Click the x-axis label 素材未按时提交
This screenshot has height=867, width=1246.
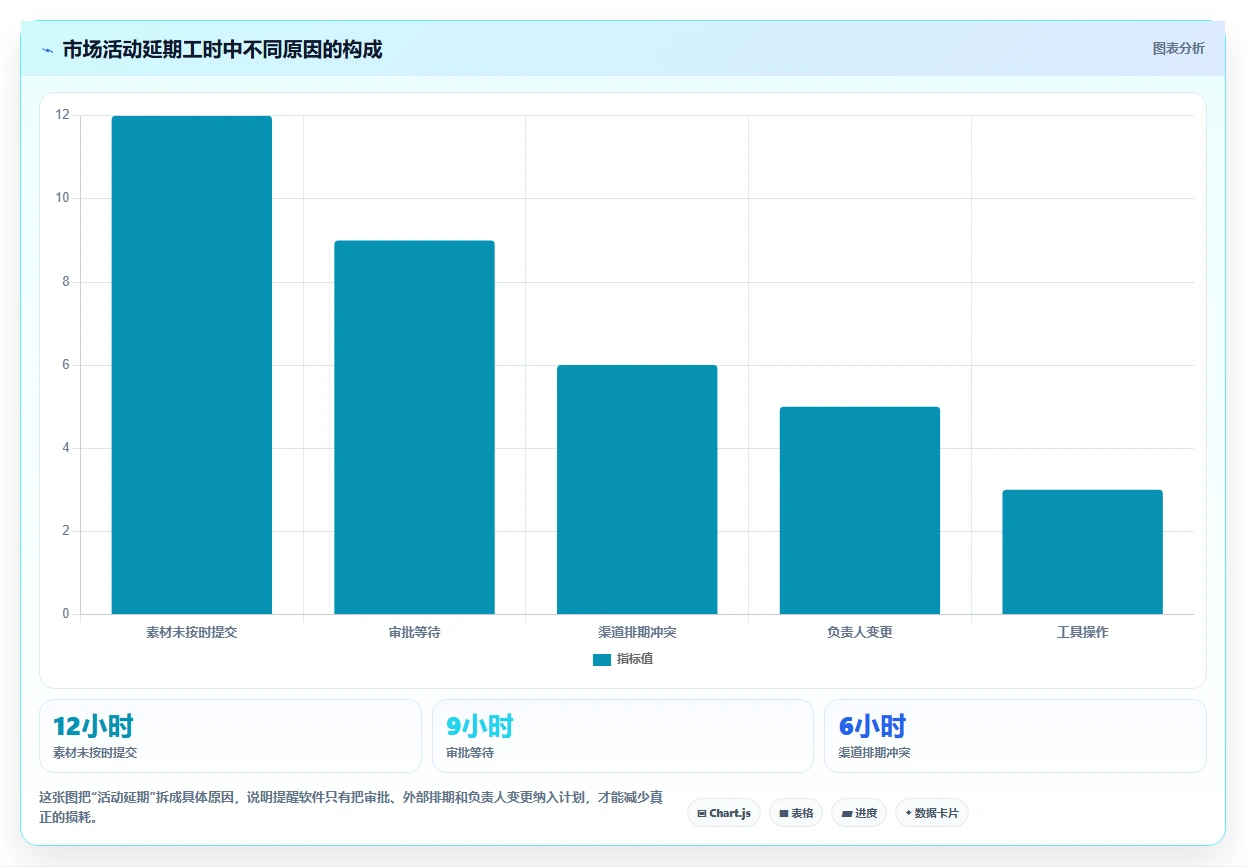191,633
